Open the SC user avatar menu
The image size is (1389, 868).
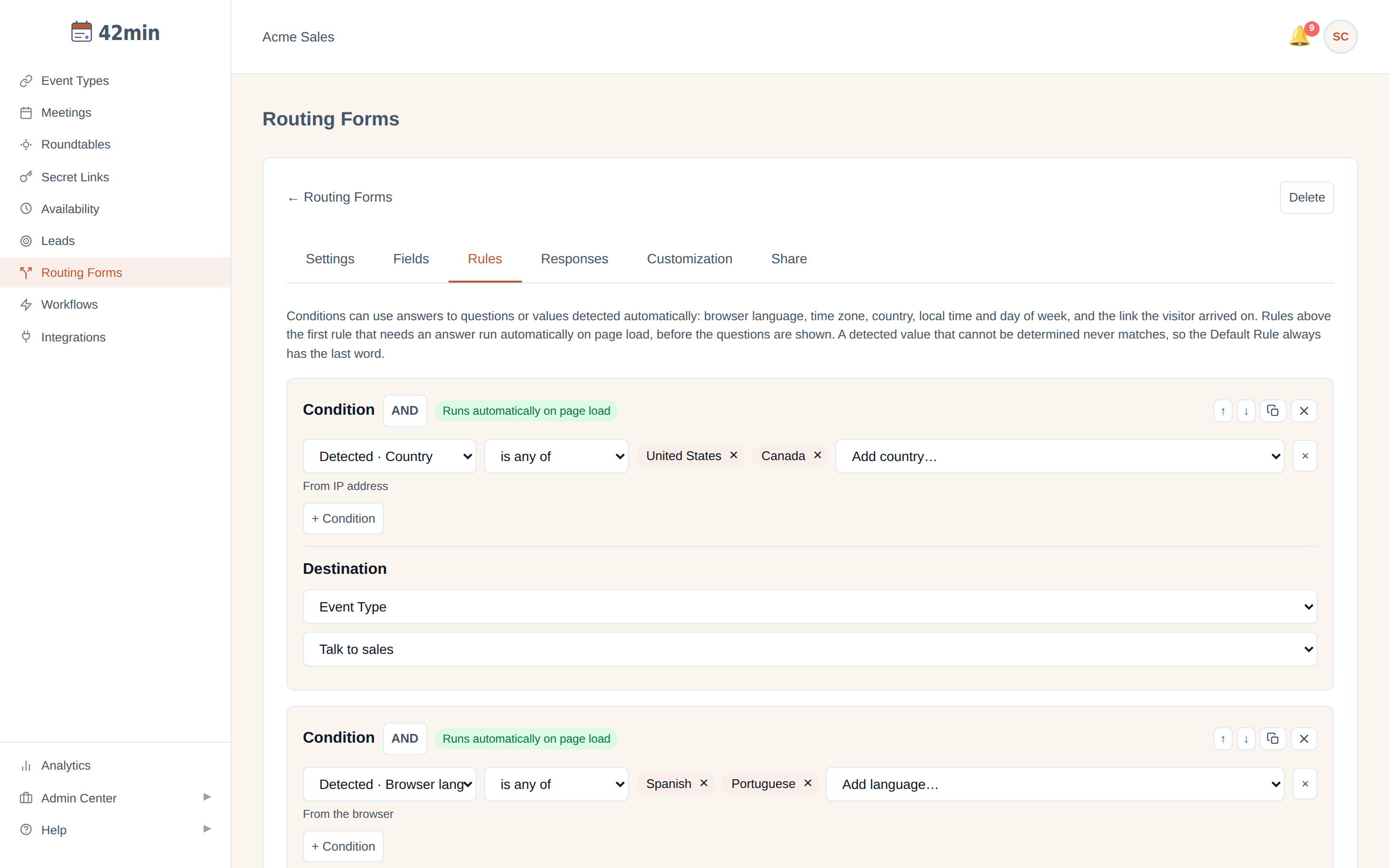[1340, 37]
